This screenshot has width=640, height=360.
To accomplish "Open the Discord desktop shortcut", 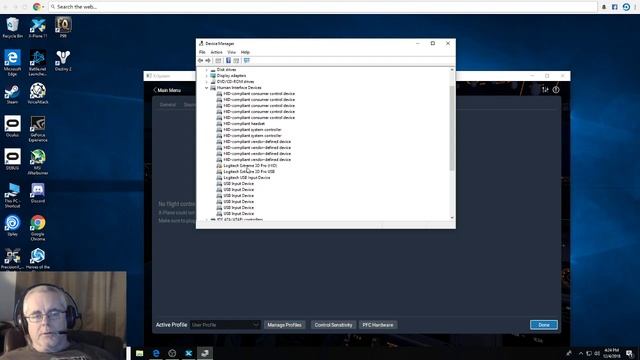I will pyautogui.click(x=38, y=193).
